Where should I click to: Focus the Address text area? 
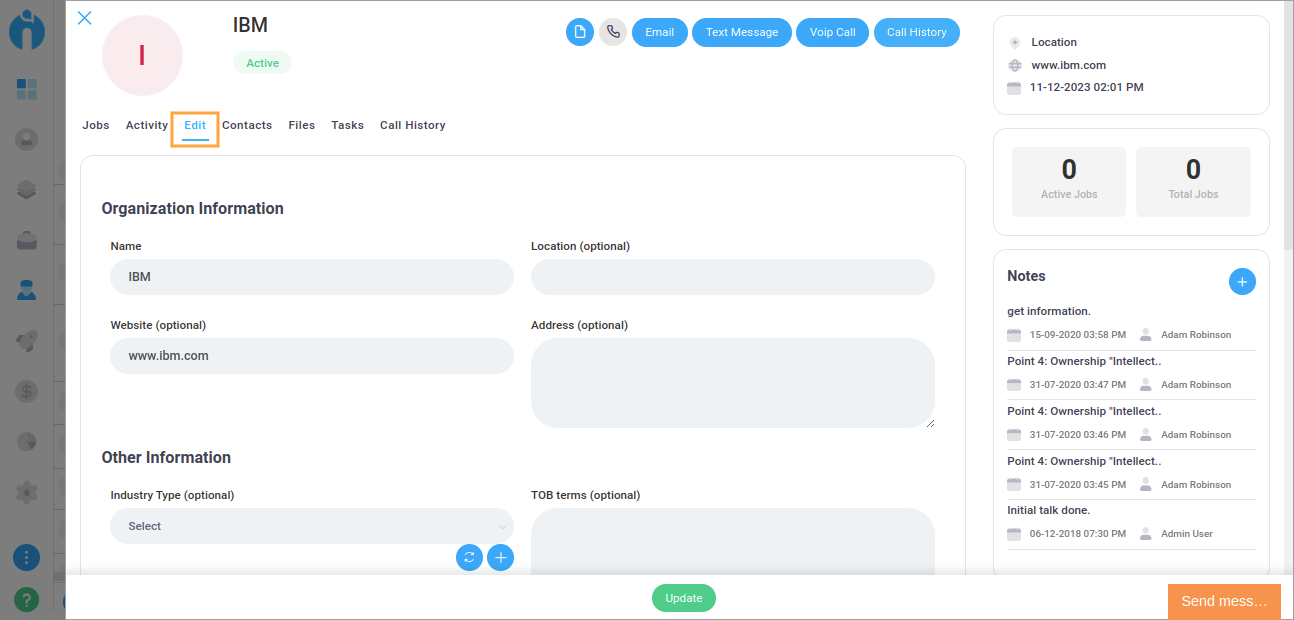tap(732, 382)
